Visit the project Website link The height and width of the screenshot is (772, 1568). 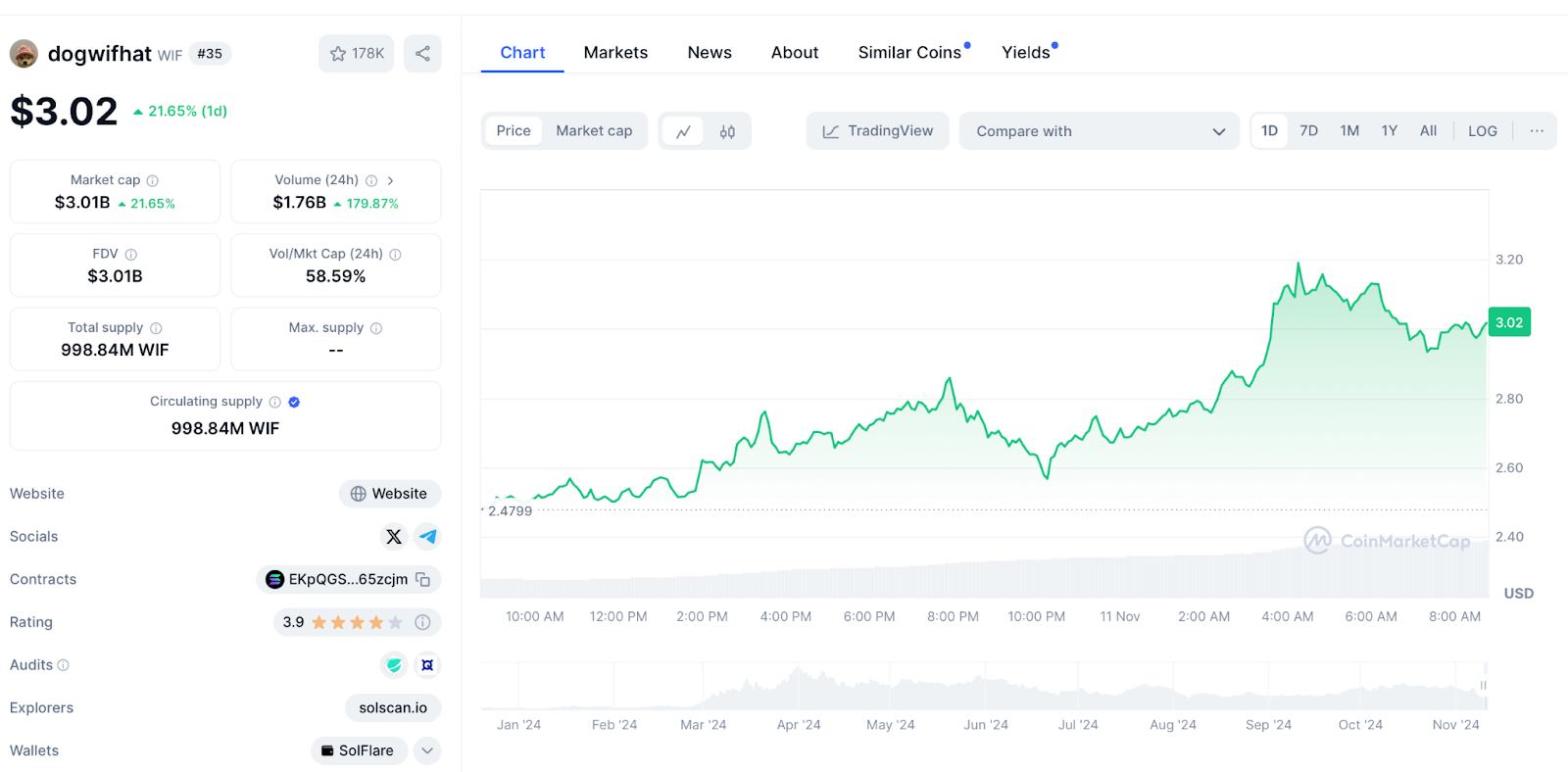pyautogui.click(x=390, y=494)
